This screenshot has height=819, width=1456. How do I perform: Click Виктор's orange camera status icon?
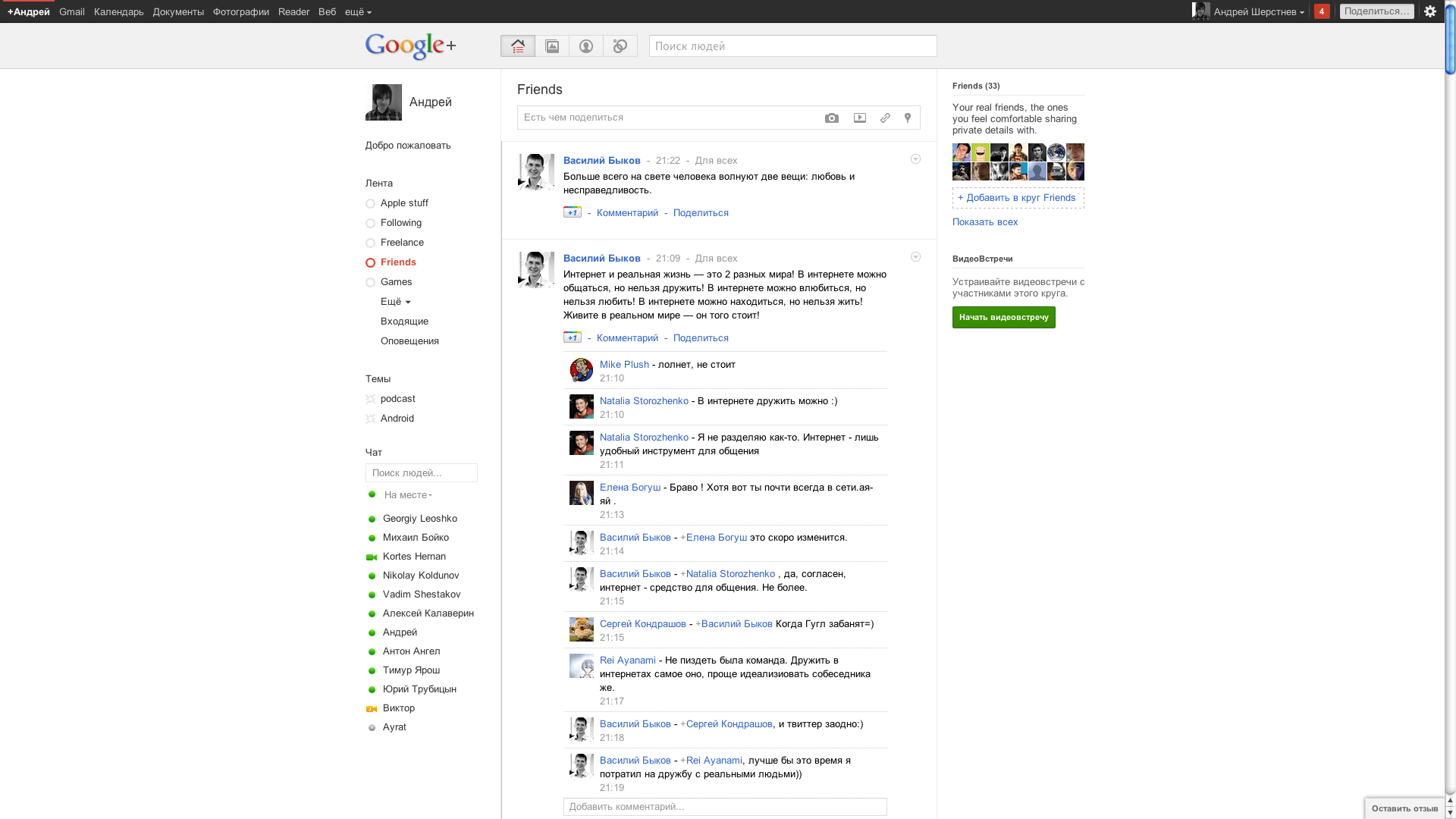372,708
